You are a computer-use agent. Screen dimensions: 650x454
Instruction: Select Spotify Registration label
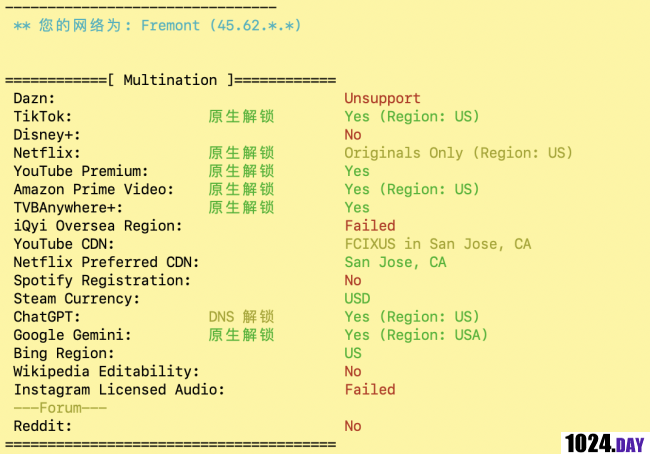click(102, 280)
